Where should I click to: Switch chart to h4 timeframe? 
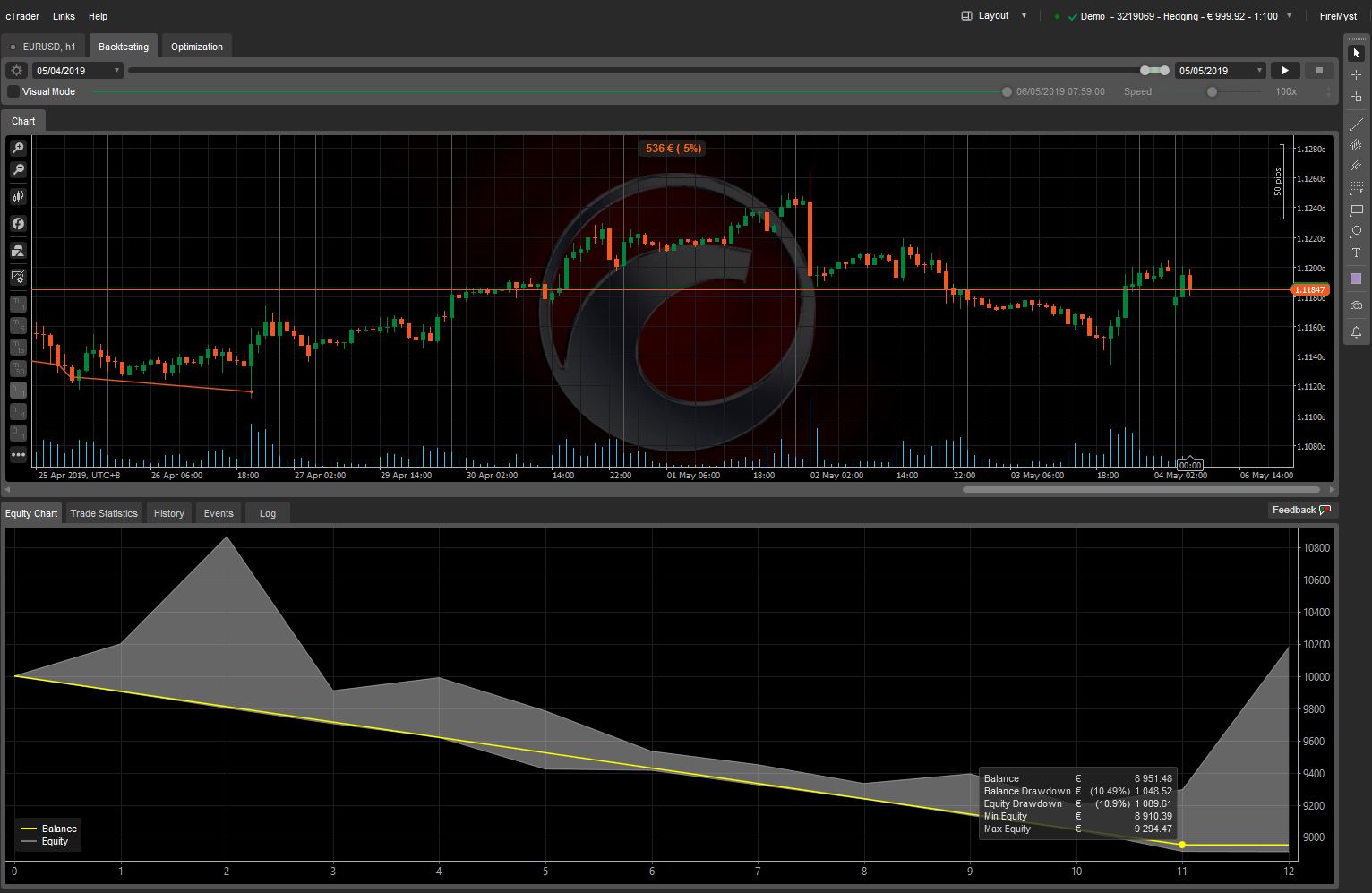(x=18, y=411)
